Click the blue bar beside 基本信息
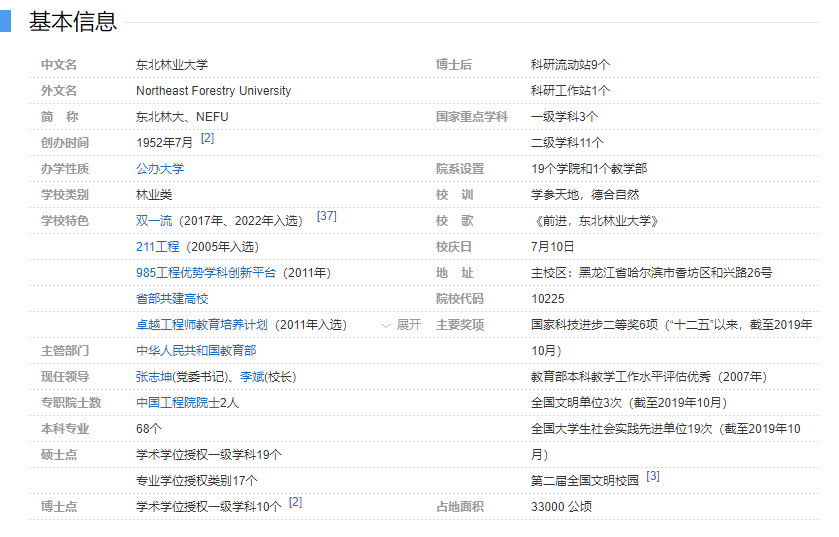 pos(5,21)
